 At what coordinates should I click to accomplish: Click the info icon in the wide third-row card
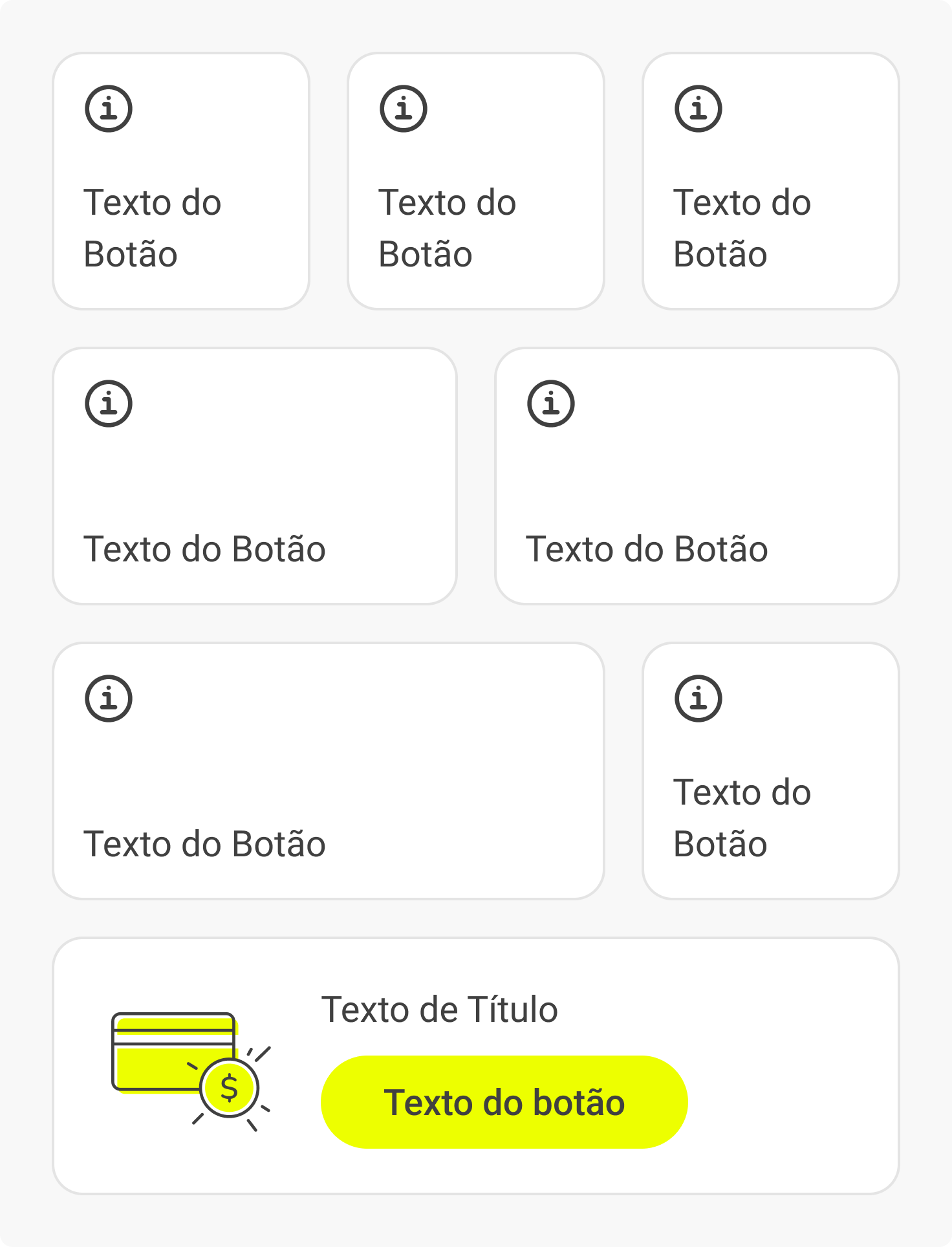(x=109, y=699)
